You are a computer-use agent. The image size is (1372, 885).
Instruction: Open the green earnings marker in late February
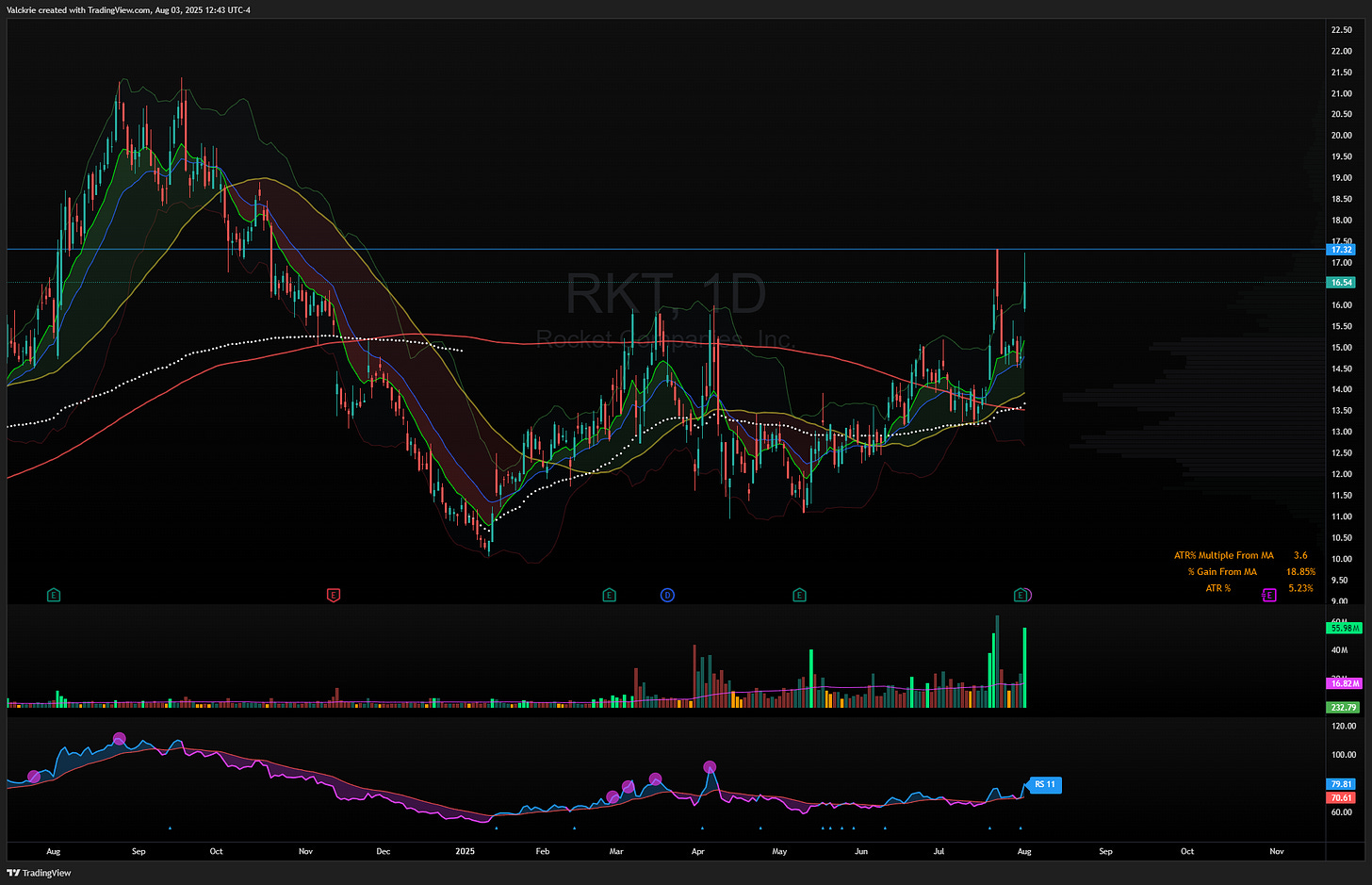pyautogui.click(x=609, y=595)
